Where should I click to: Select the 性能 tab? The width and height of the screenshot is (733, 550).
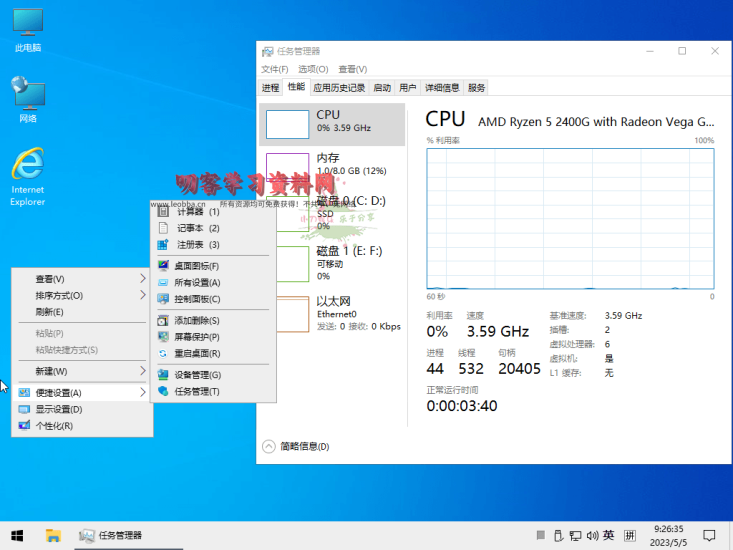pyautogui.click(x=296, y=87)
